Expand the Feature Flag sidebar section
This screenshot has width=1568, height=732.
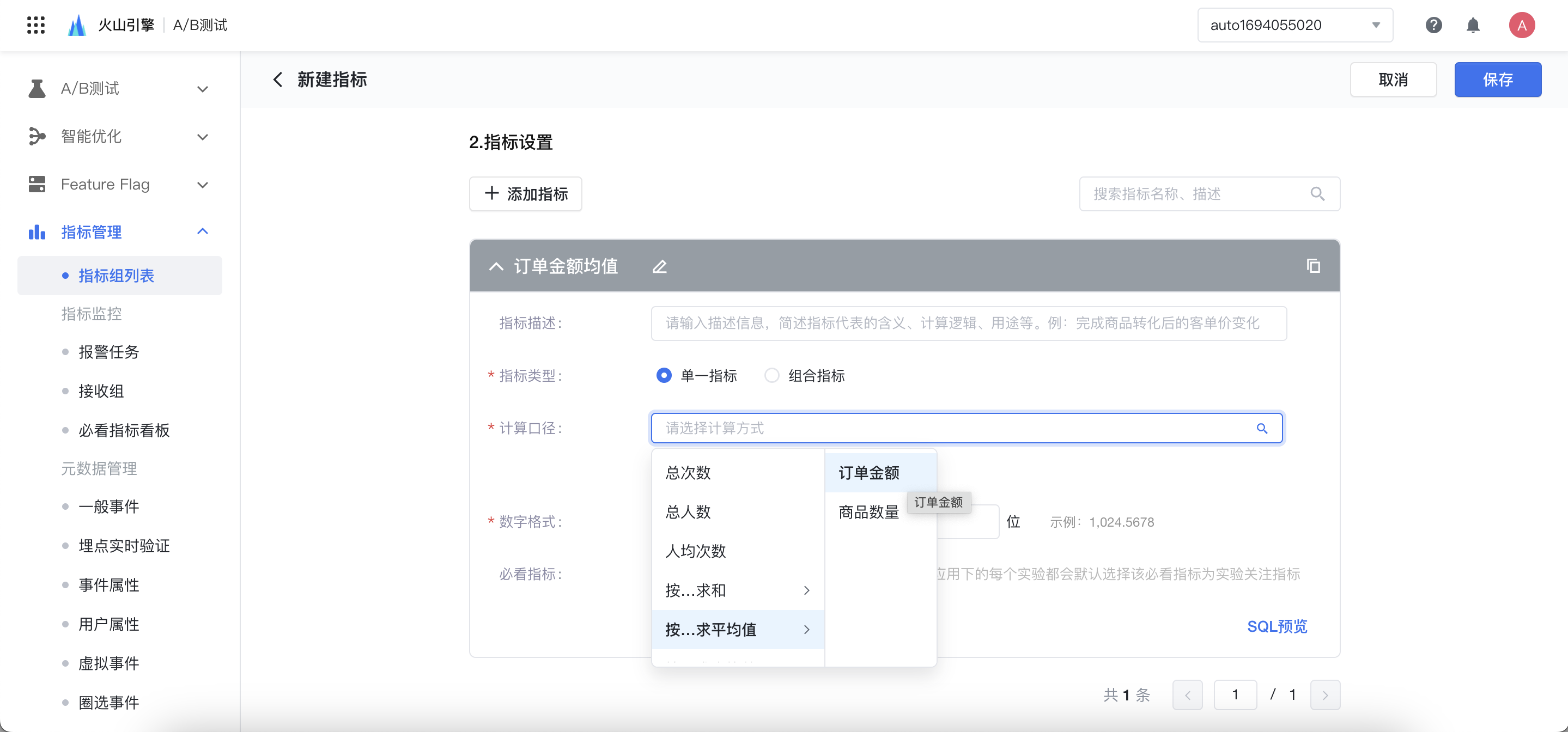(203, 185)
